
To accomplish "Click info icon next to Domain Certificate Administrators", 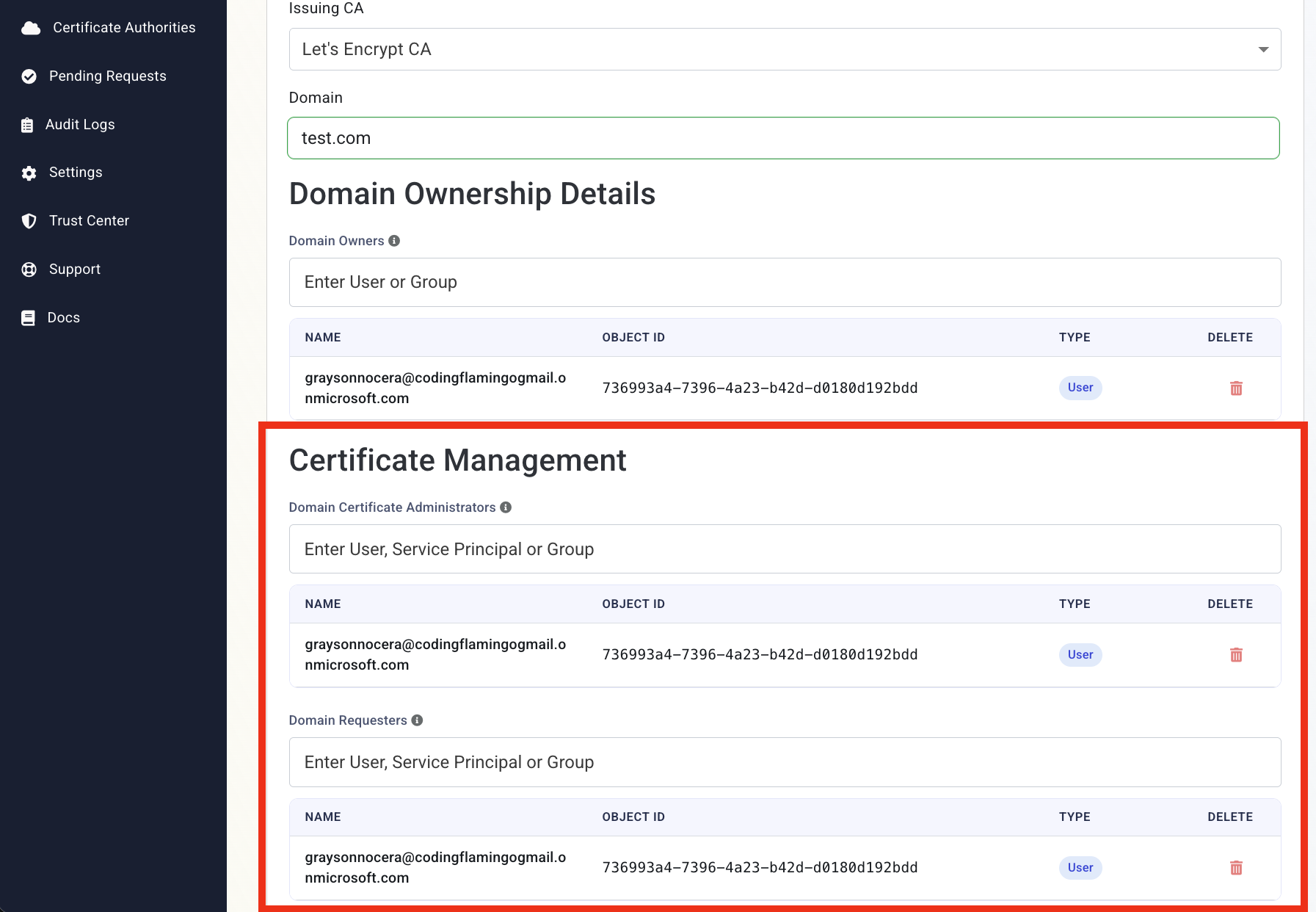I will 506,507.
